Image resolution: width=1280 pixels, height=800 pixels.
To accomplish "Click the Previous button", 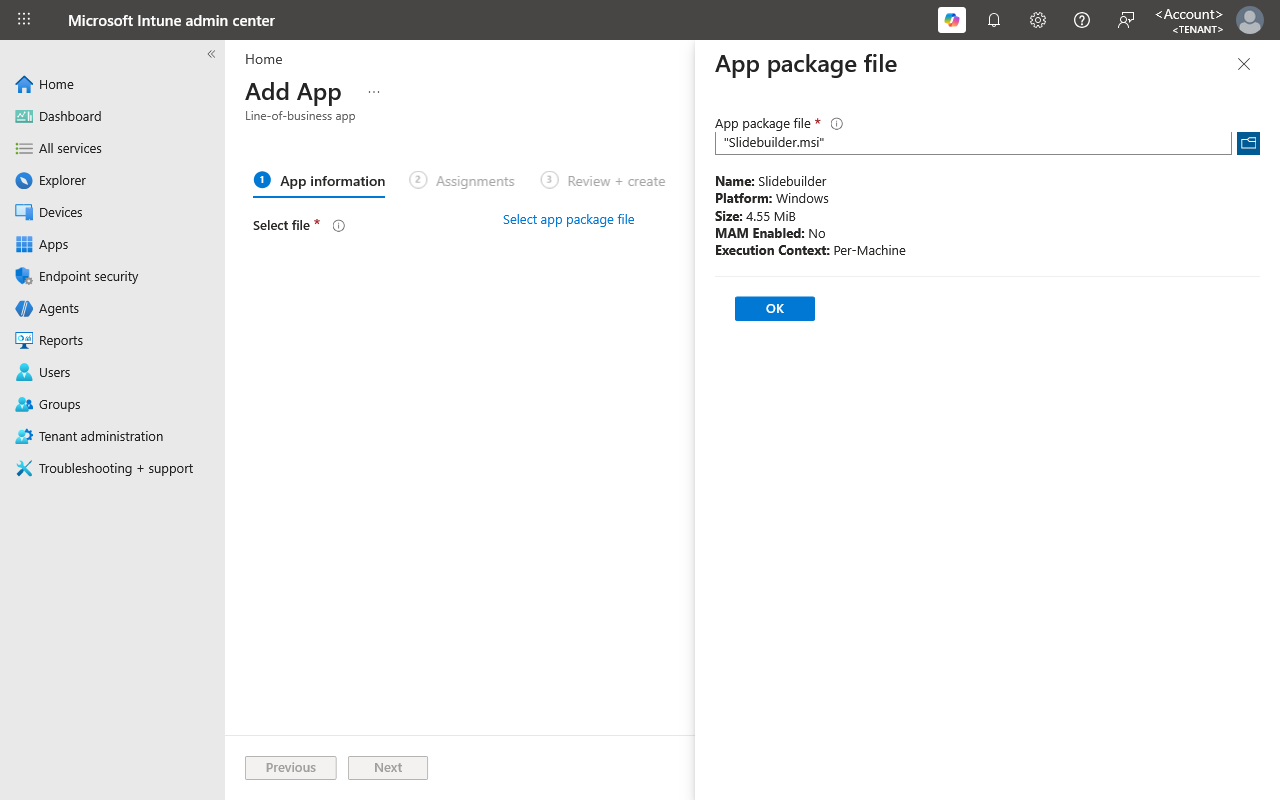I will (291, 768).
